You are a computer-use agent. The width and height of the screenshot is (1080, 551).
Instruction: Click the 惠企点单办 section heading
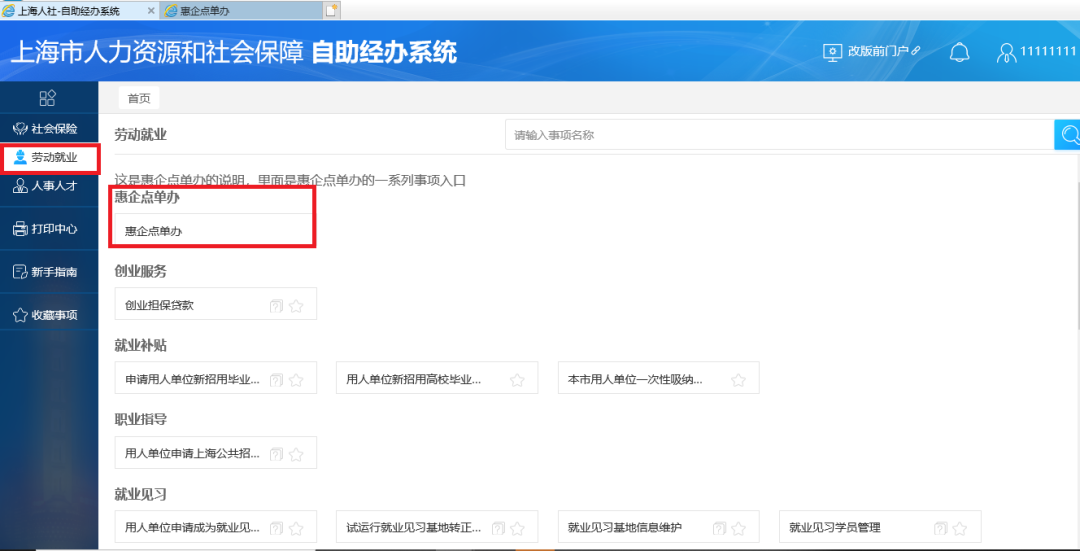[147, 198]
